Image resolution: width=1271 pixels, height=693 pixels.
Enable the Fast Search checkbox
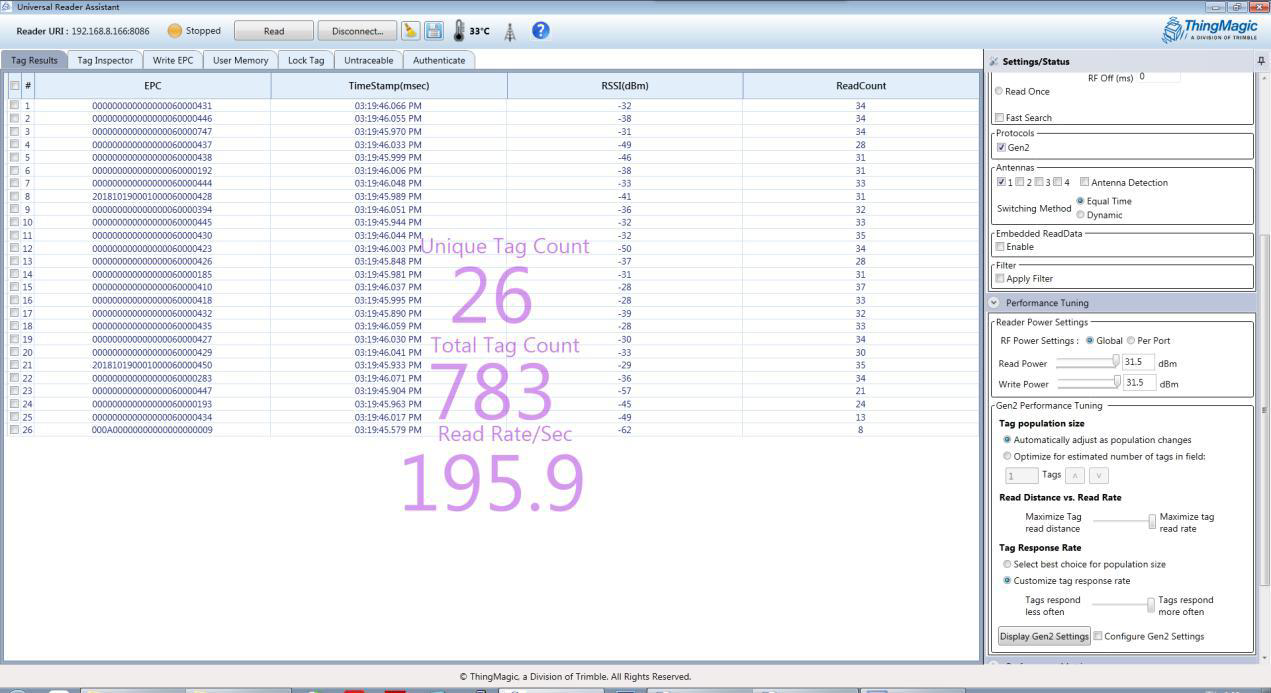[x=1000, y=118]
